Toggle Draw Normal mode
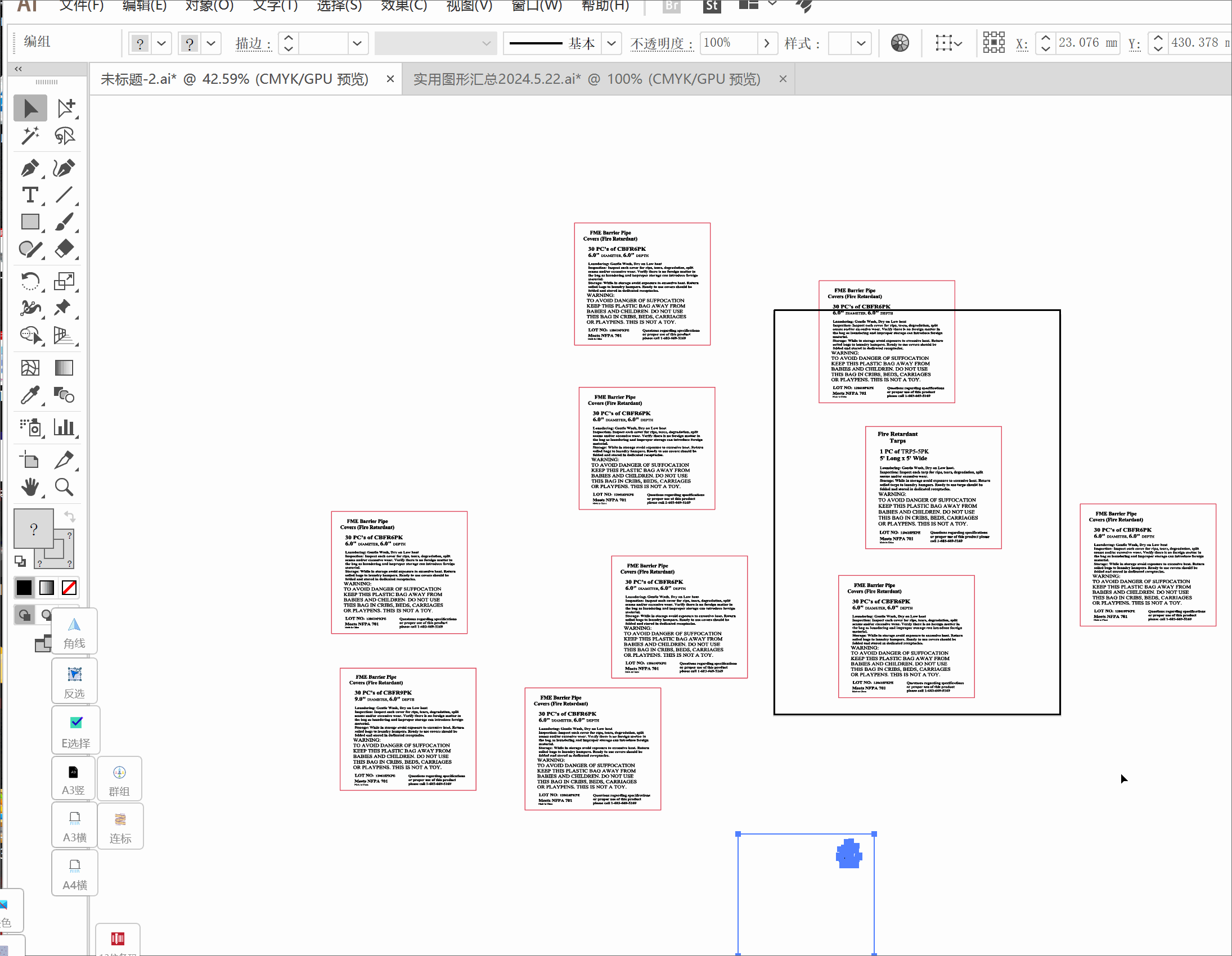This screenshot has height=956, width=1232. tap(25, 615)
